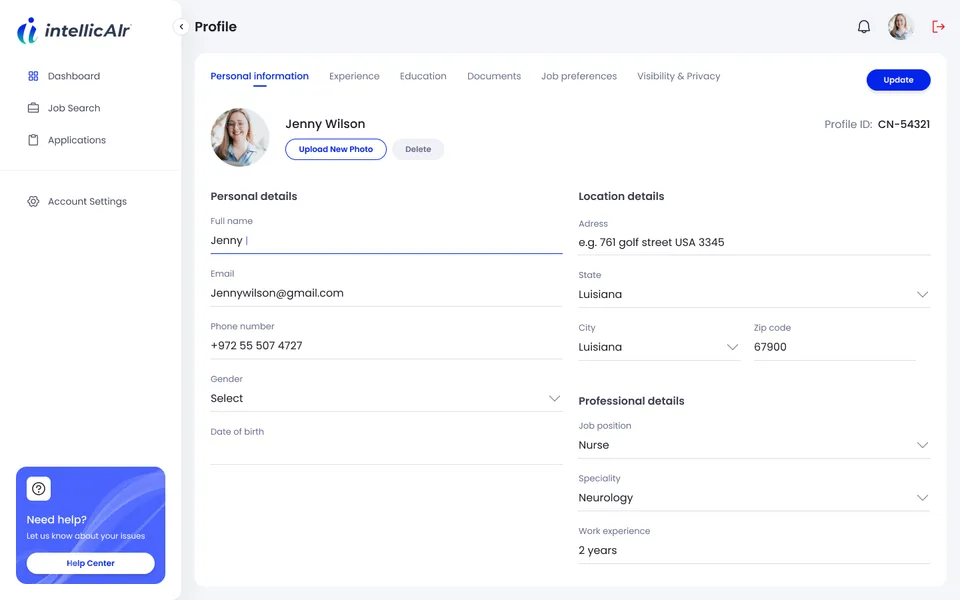Open the Help Center button
The image size is (960, 600).
click(91, 563)
